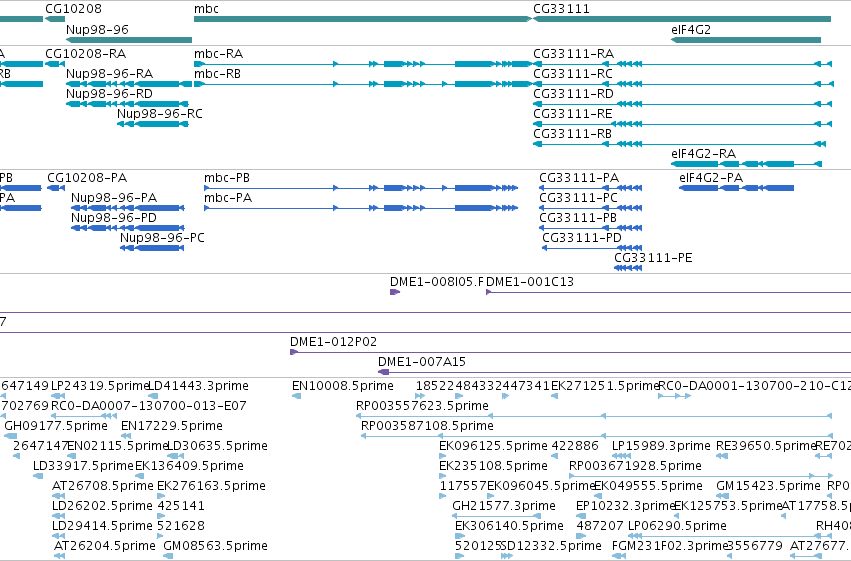This screenshot has width=851, height=561.
Task: Select EST GH09177.5prime
Action: point(10,436)
